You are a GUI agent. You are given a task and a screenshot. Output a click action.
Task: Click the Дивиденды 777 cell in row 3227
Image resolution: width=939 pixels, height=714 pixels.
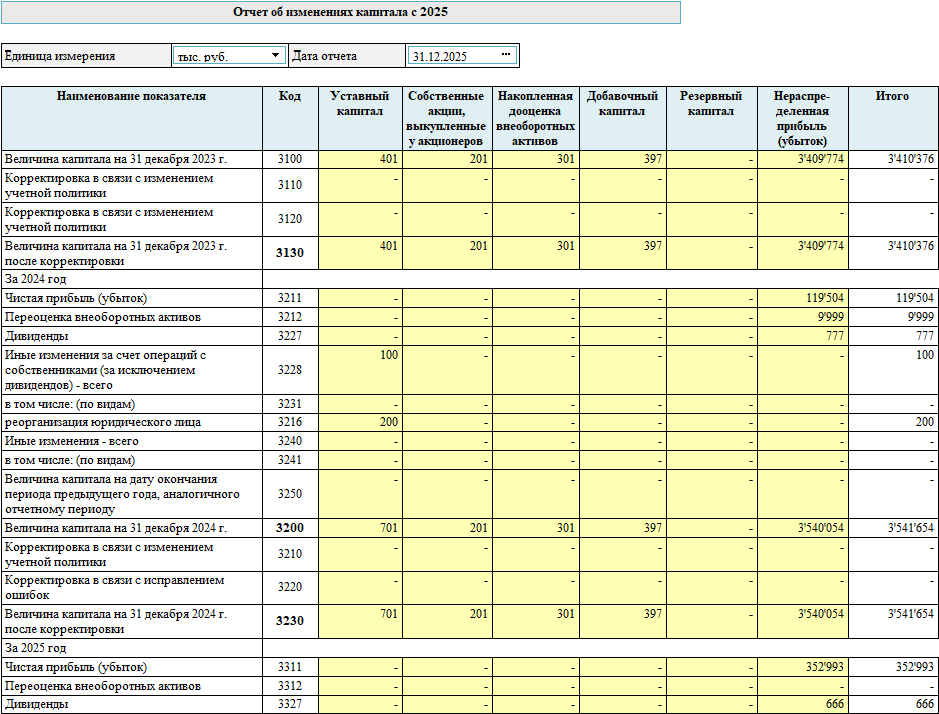pos(802,336)
